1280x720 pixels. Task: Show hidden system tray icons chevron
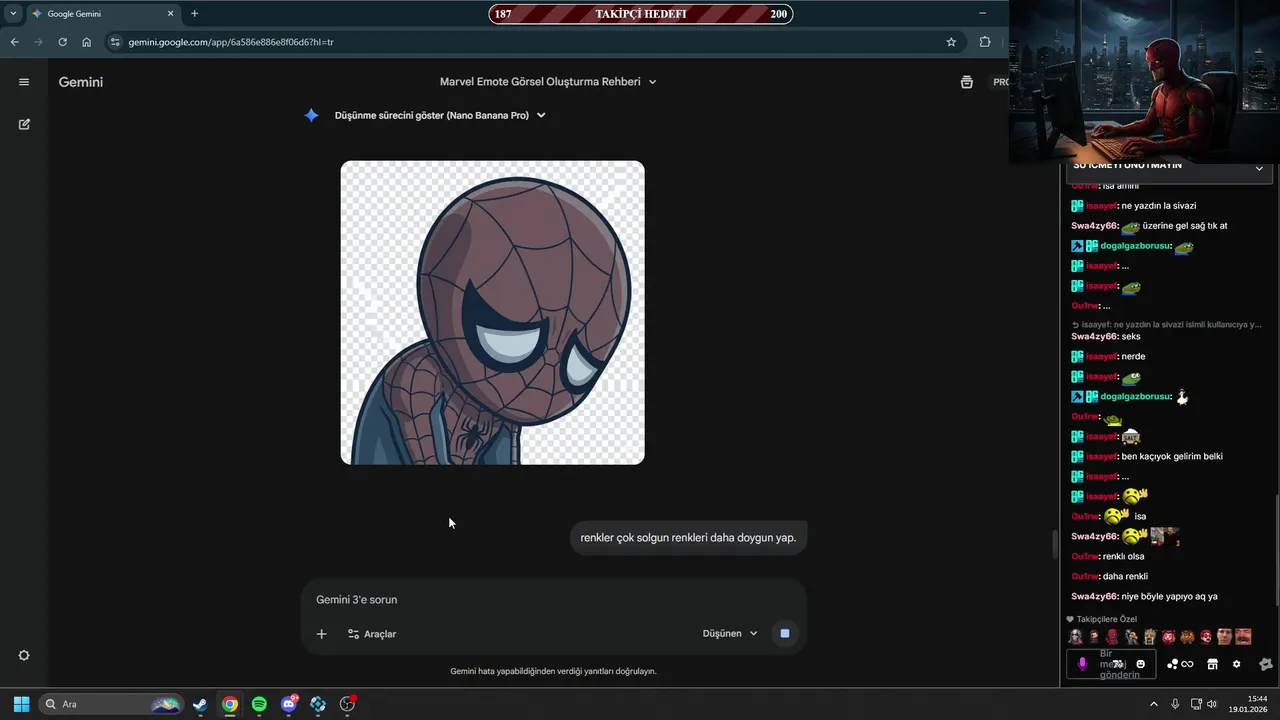tap(1153, 704)
